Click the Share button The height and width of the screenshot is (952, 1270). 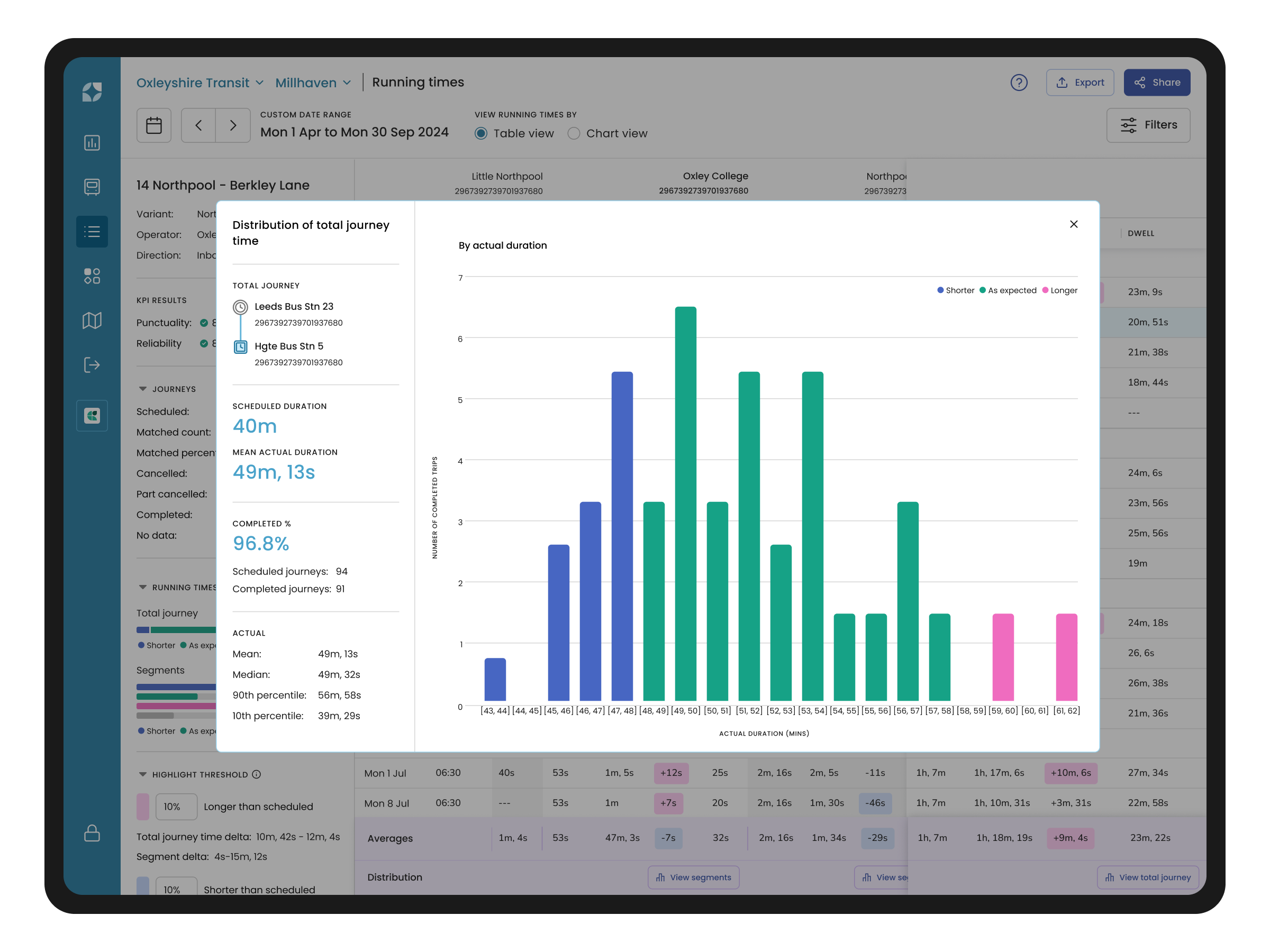click(1157, 82)
